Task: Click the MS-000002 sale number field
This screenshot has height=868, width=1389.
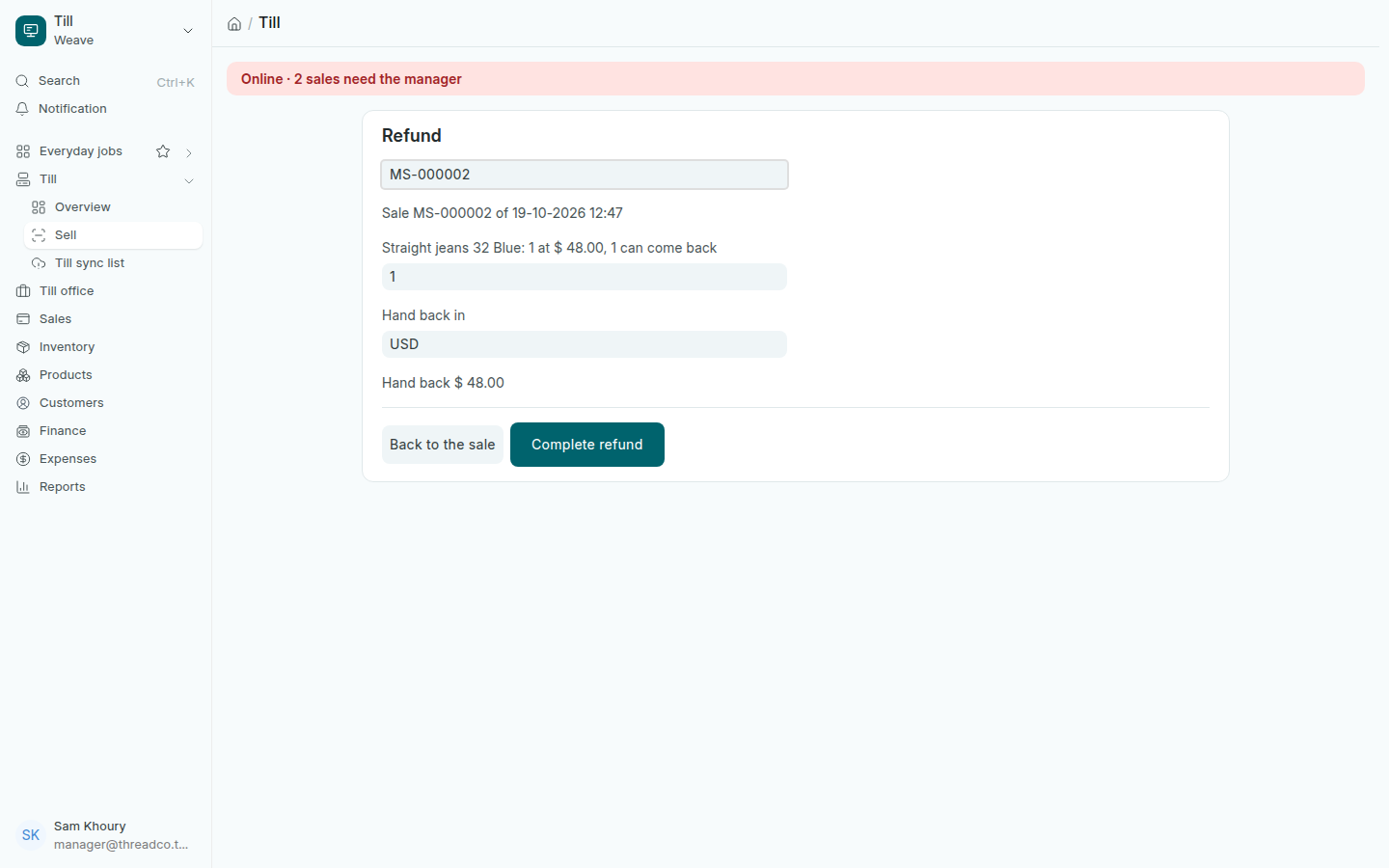Action: point(585,175)
